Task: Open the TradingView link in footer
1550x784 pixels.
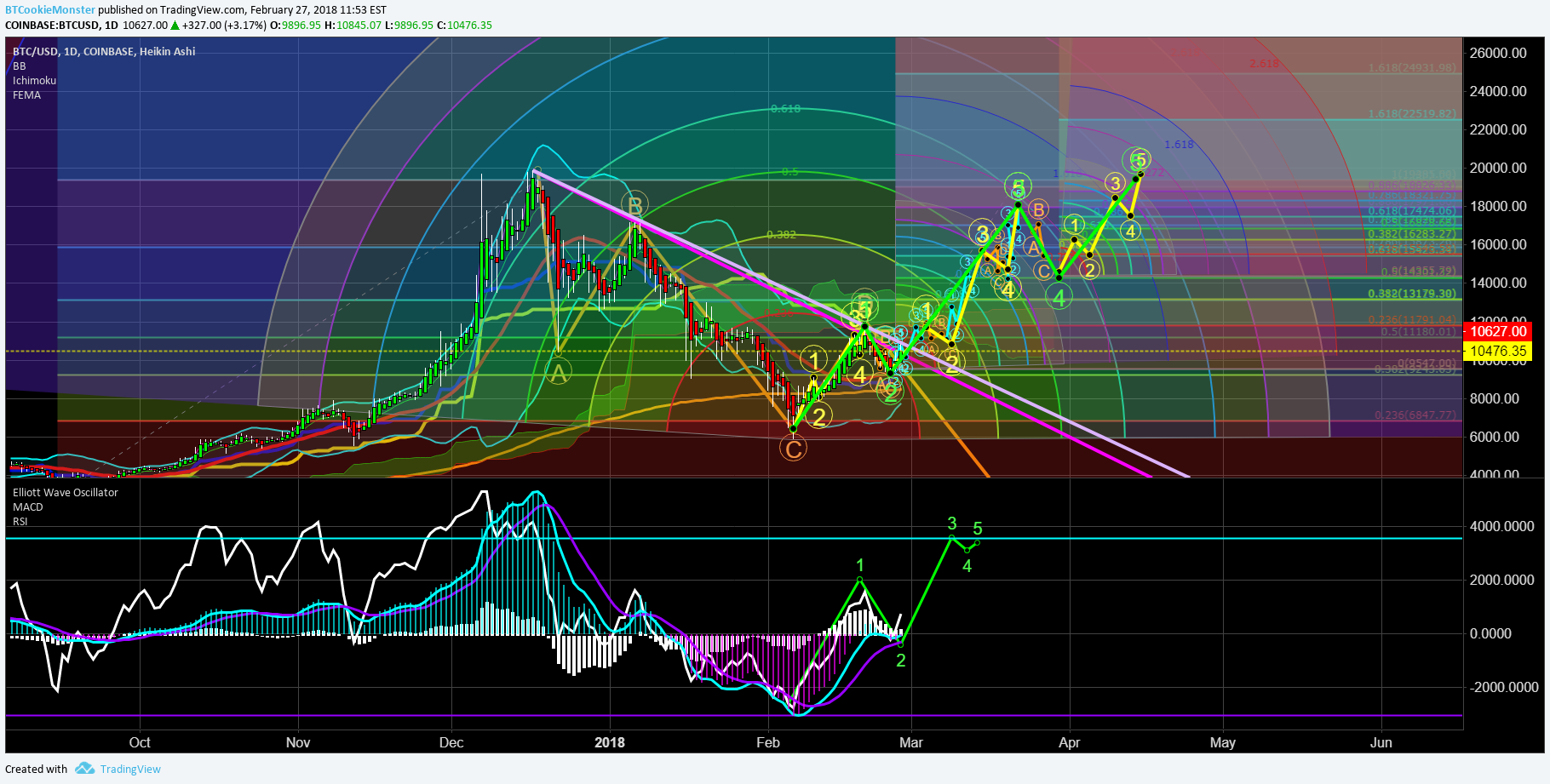Action: 130,769
